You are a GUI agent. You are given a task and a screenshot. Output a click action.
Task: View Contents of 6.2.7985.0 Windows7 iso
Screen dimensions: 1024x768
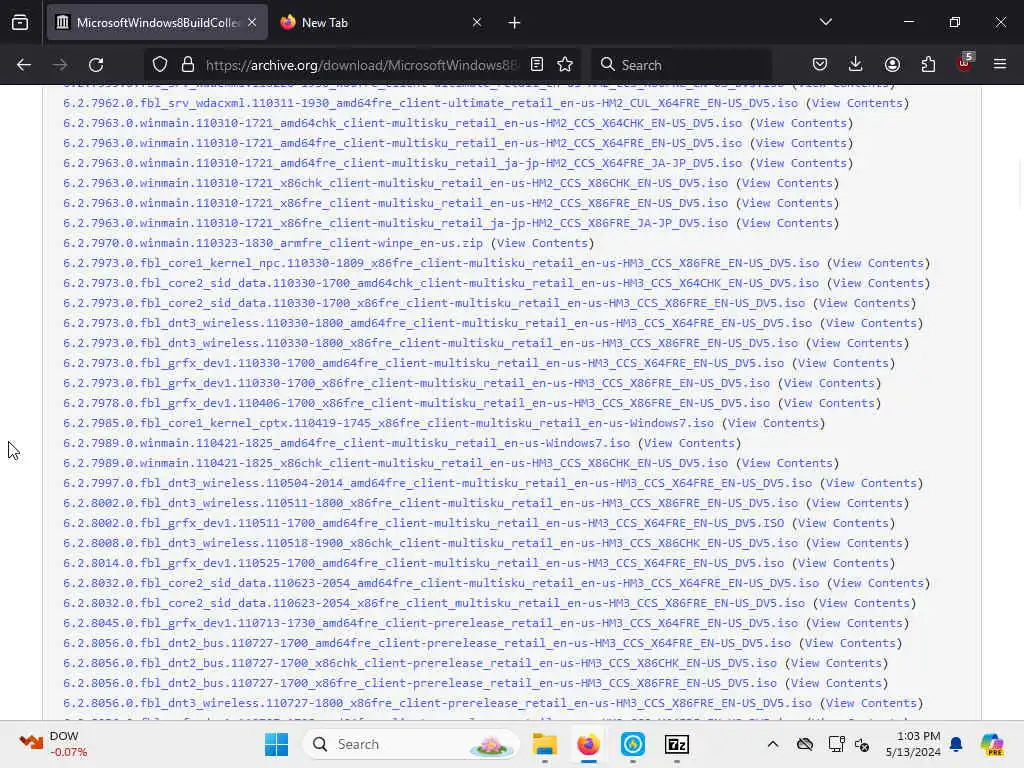point(773,423)
